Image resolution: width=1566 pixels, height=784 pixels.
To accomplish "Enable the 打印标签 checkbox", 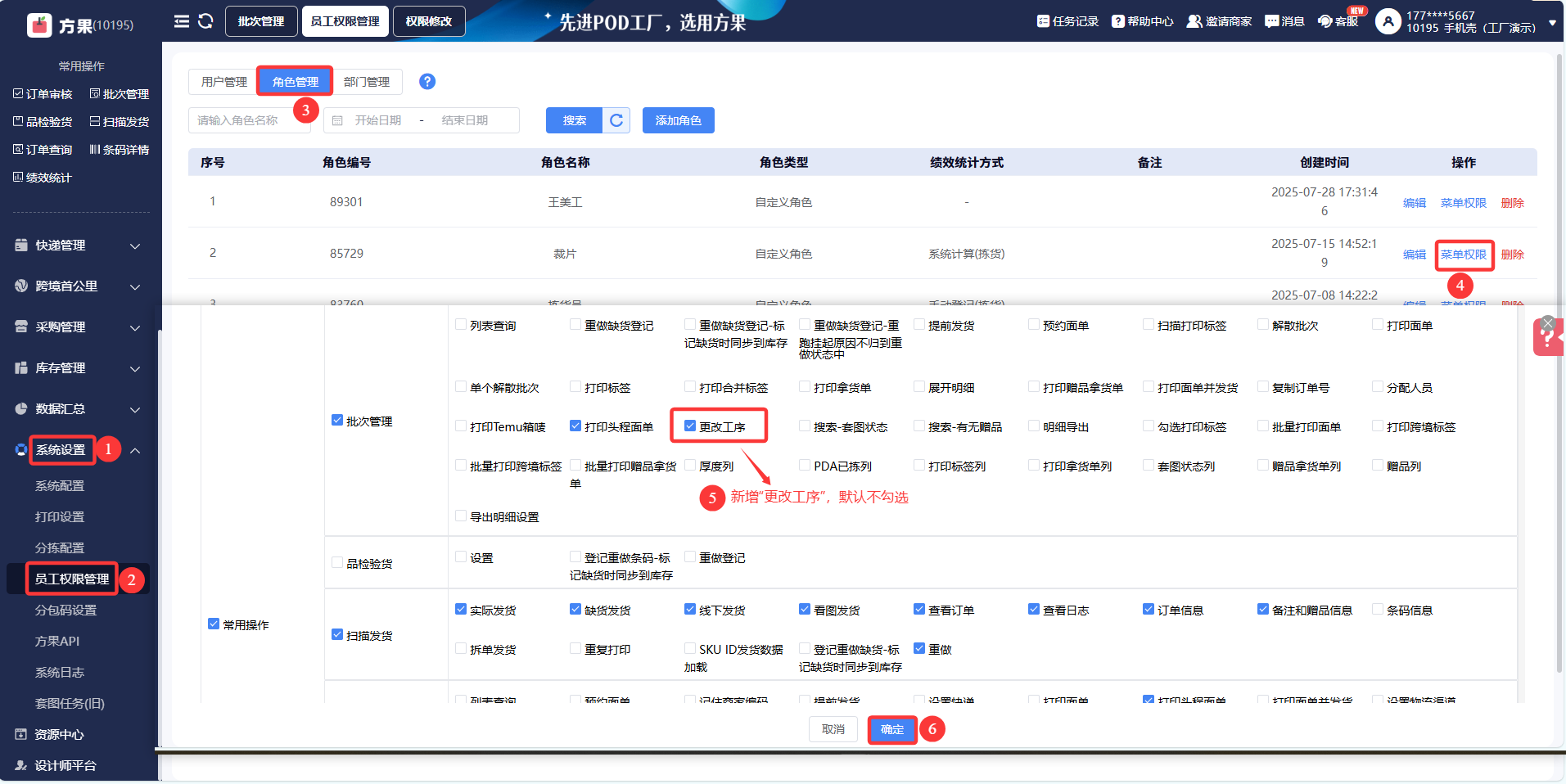I will coord(575,387).
